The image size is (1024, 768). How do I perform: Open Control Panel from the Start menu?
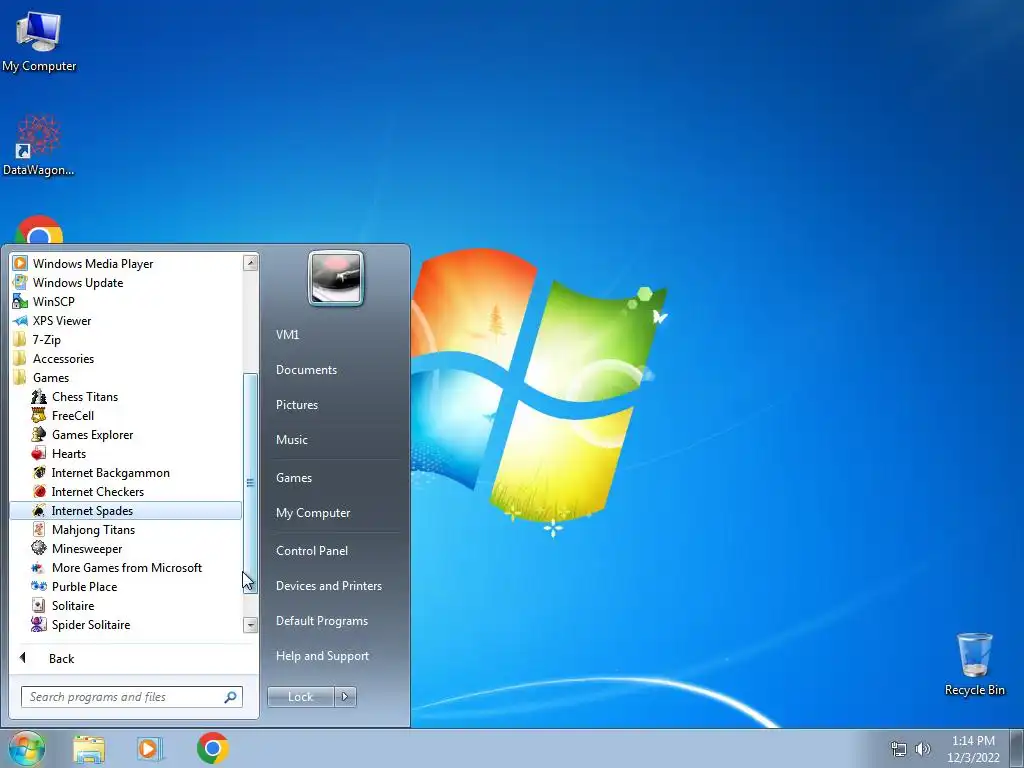[x=312, y=551]
